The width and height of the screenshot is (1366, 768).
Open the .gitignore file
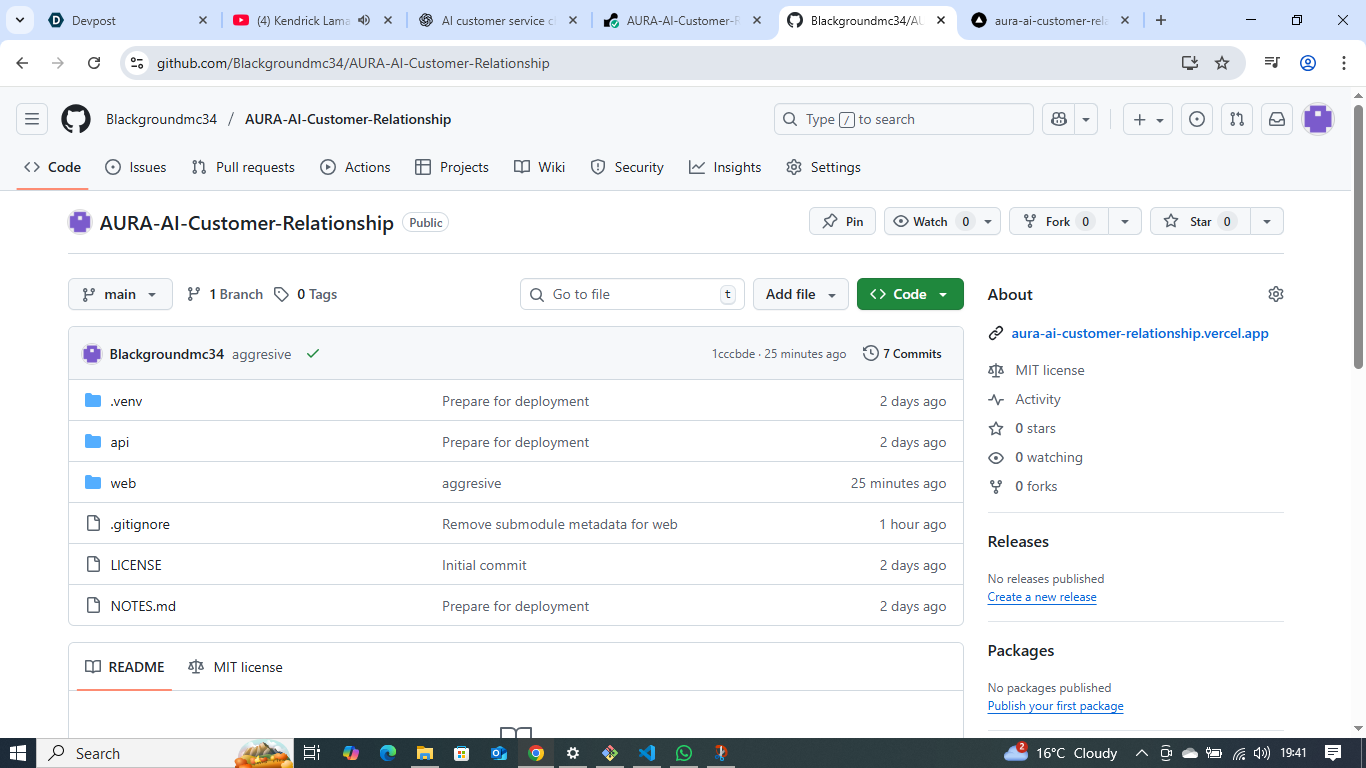pos(140,524)
